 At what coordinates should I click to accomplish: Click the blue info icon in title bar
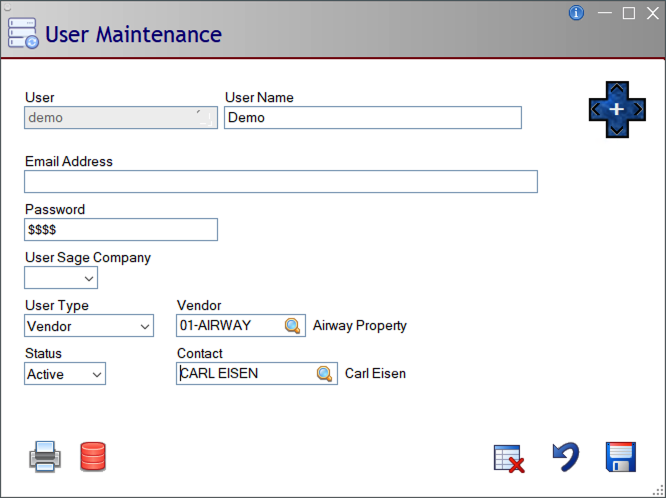tap(576, 13)
